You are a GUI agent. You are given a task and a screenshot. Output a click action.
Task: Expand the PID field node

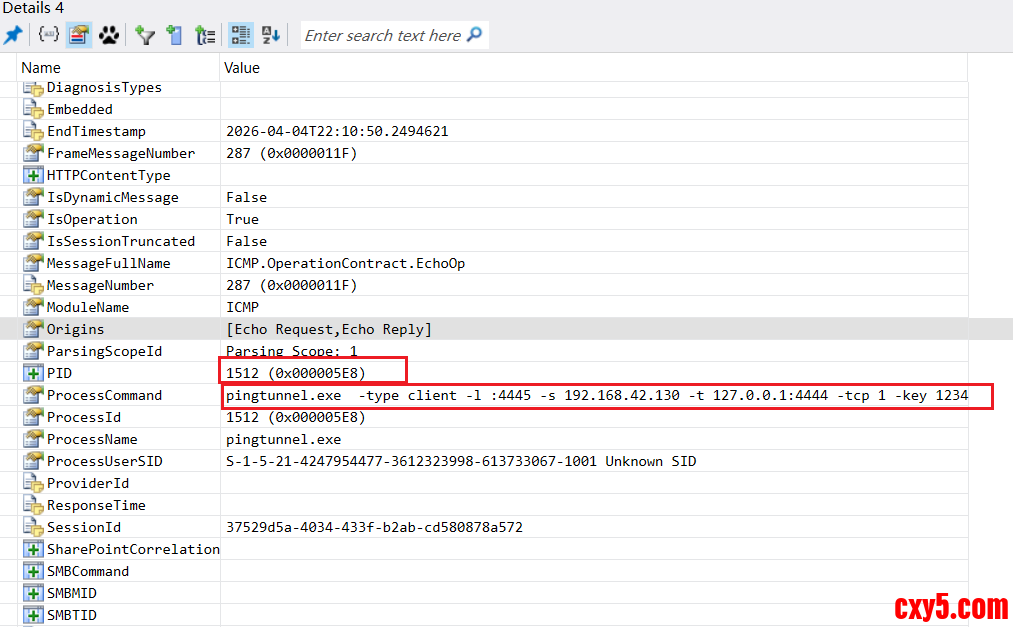pyautogui.click(x=33, y=373)
